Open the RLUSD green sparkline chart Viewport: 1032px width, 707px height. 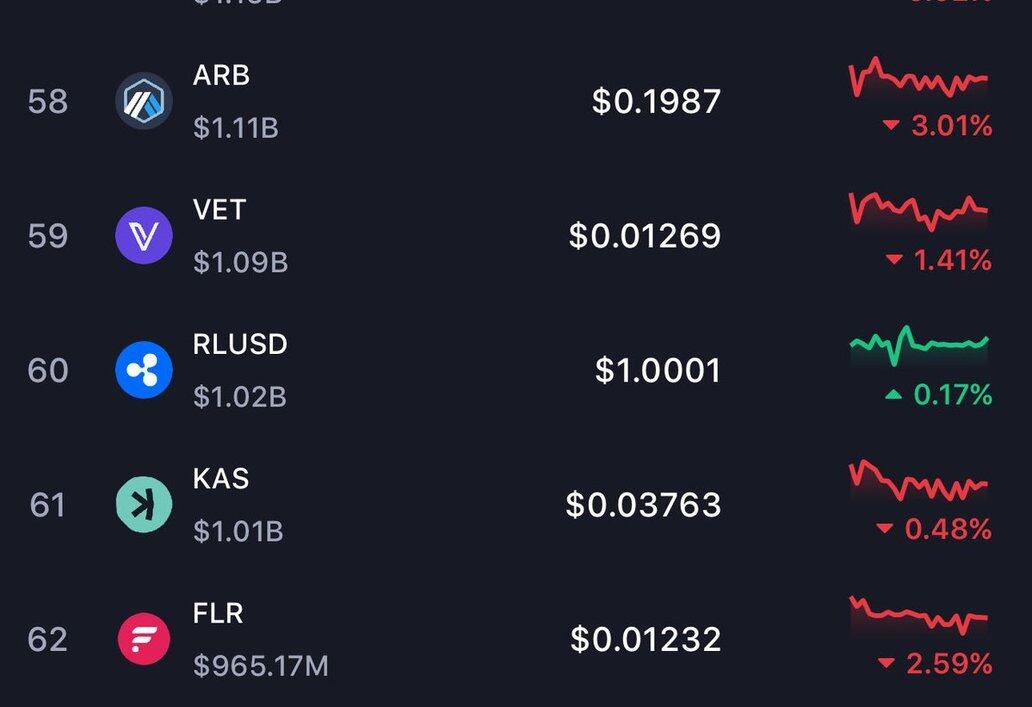click(x=918, y=345)
